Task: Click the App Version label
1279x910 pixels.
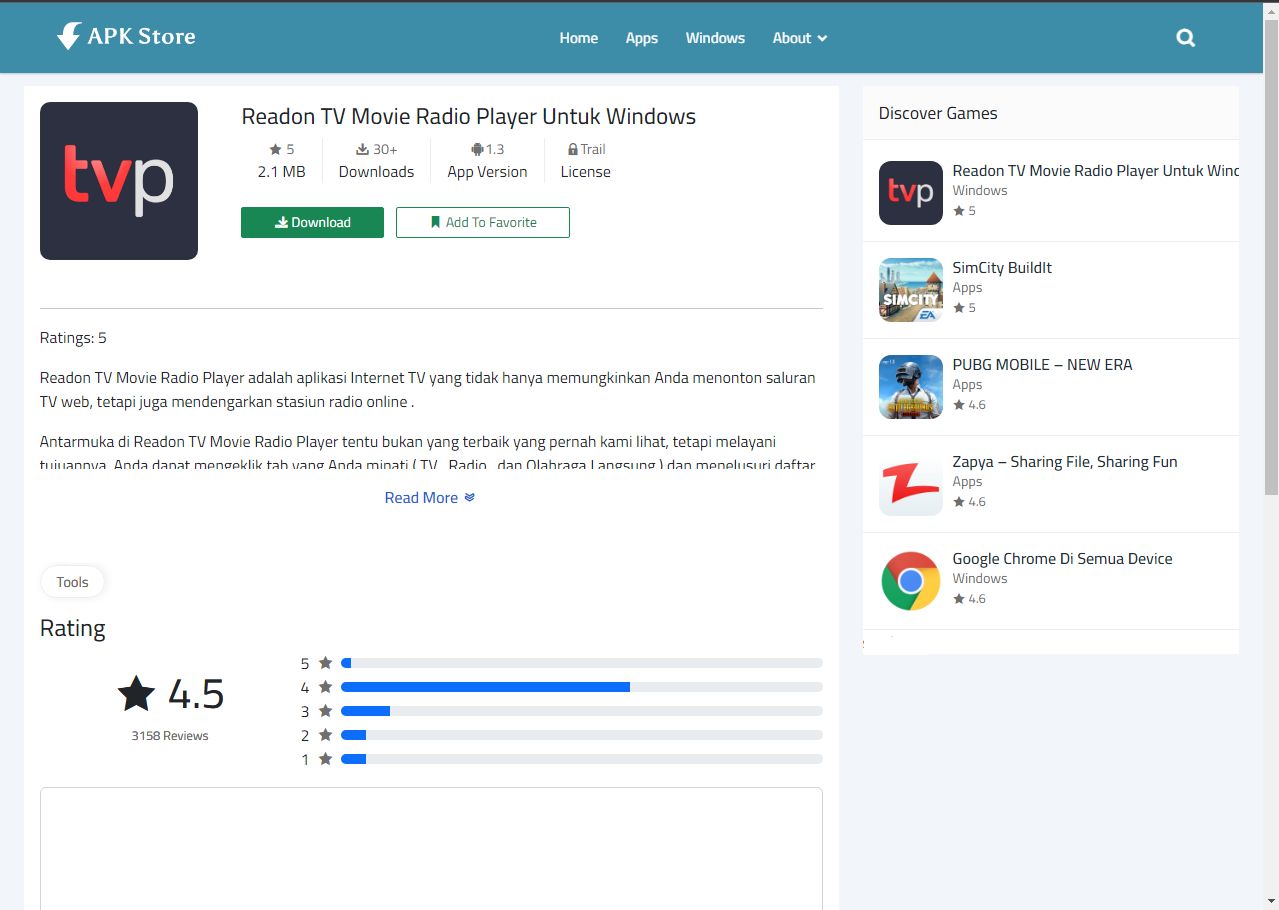Action: click(487, 172)
